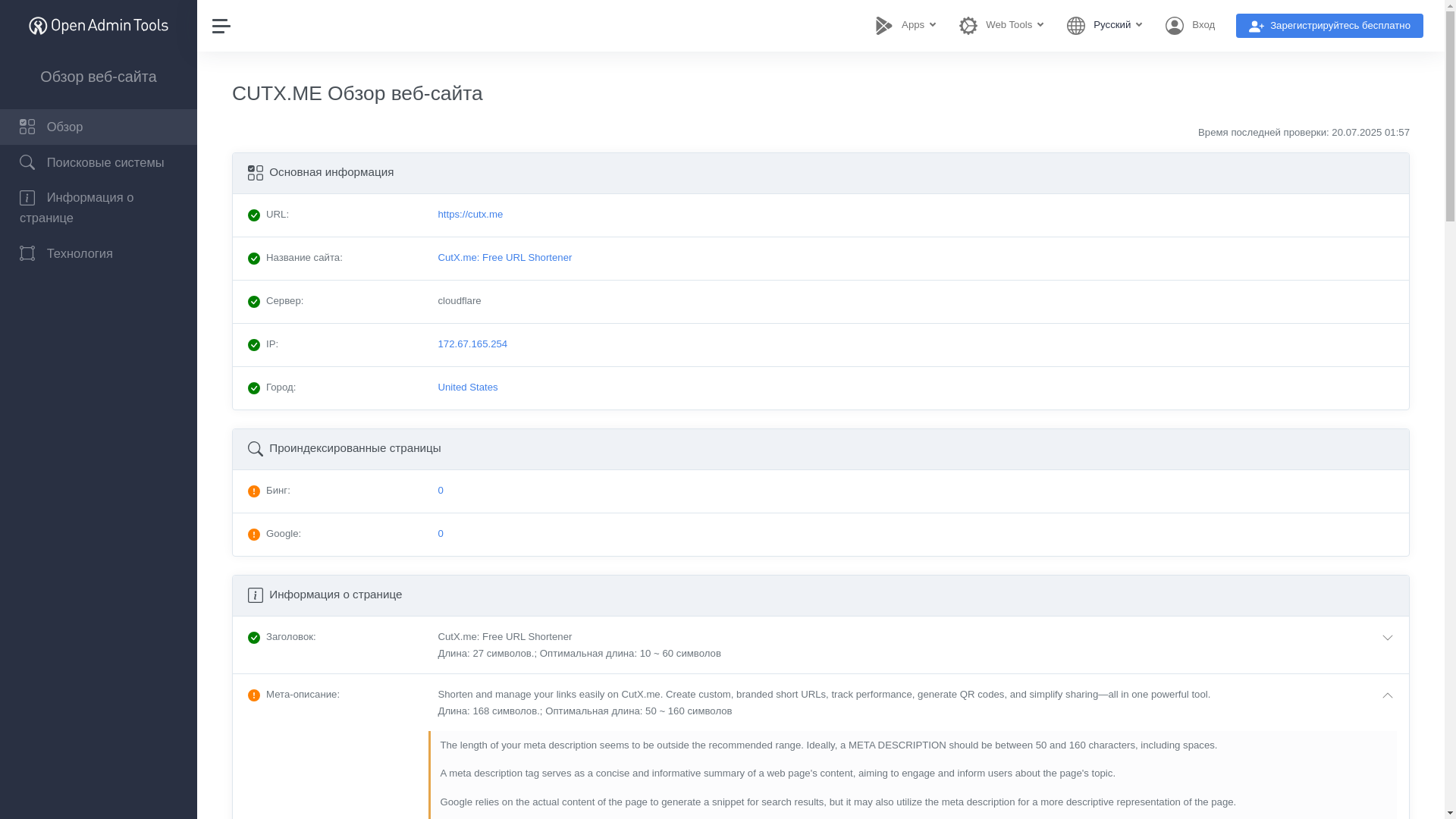Click the cloudflare server value
This screenshot has width=1456, height=819.
coord(460,301)
